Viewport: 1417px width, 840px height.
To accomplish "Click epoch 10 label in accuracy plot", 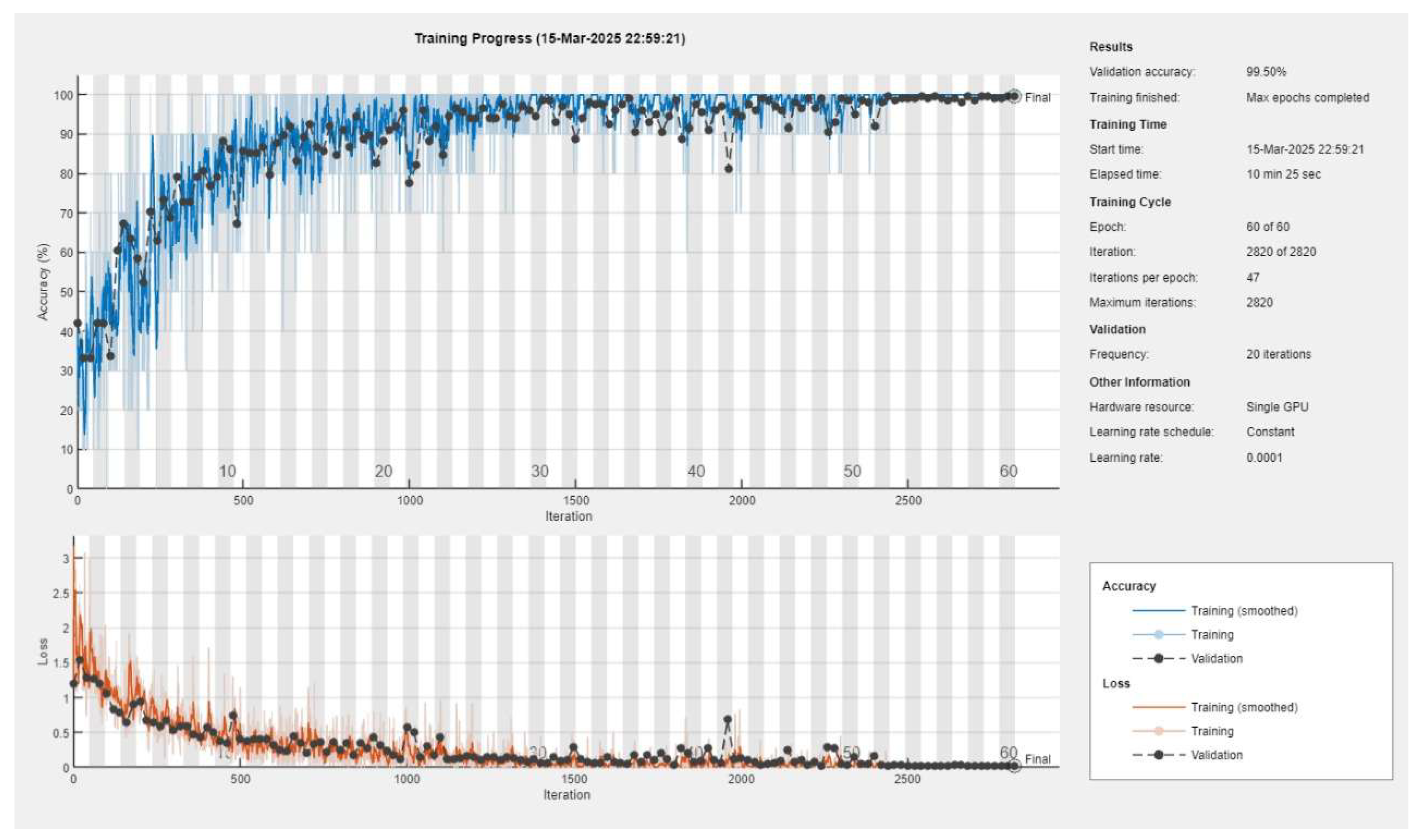I will 227,471.
